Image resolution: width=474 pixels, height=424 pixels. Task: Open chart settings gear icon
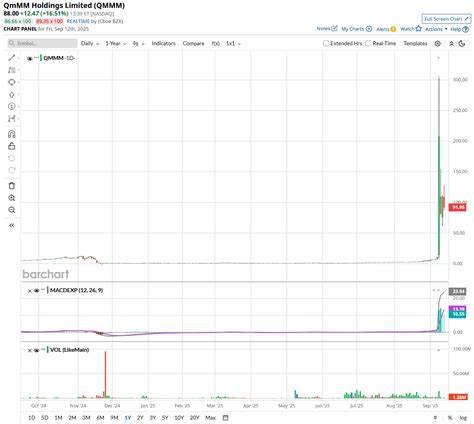tap(438, 44)
